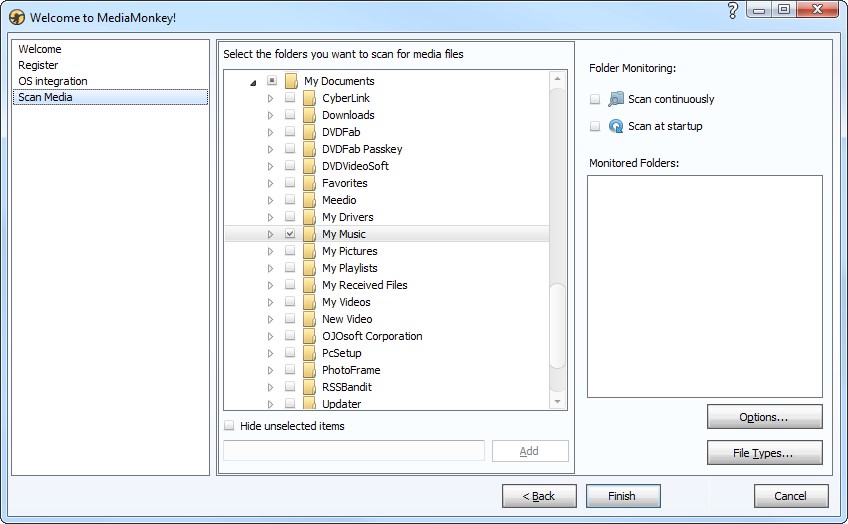The height and width of the screenshot is (524, 848).
Task: Expand the PcSetup folder node
Action: click(270, 353)
